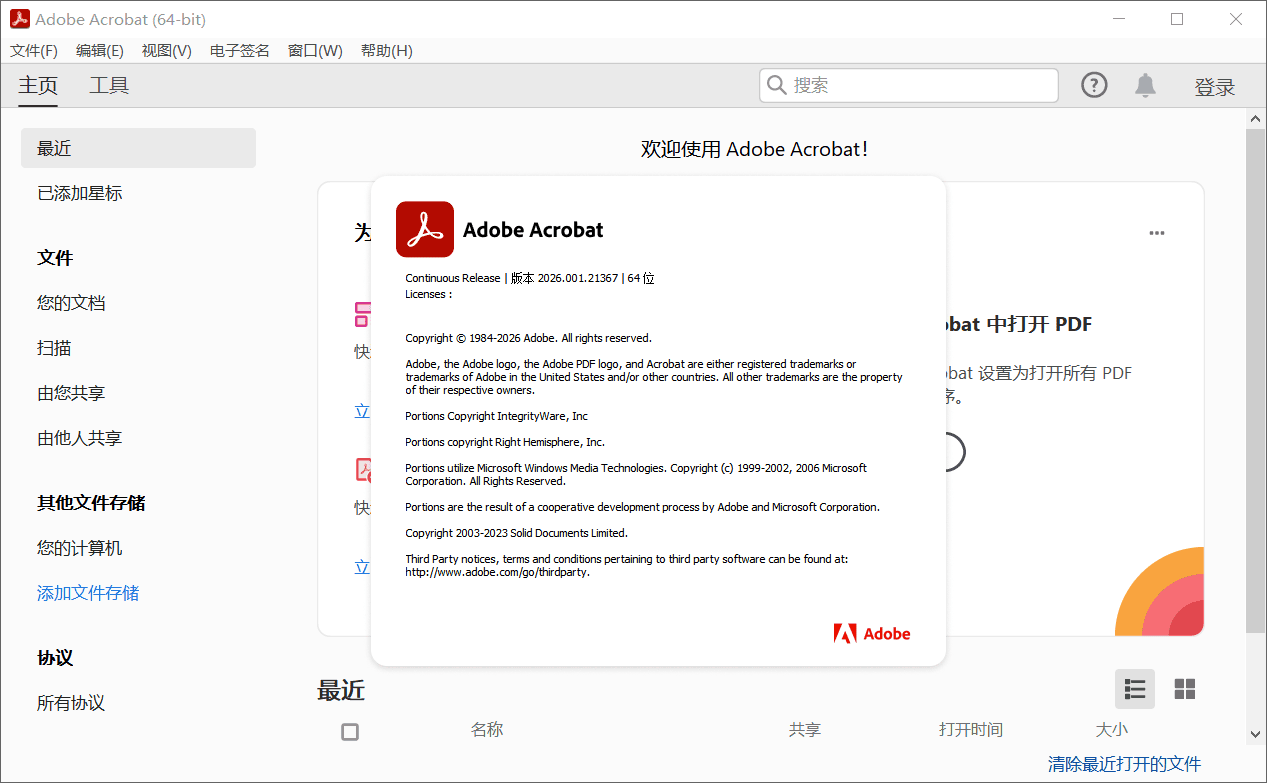Viewport: 1267px width, 783px height.
Task: Switch to list view of recent files
Action: click(1135, 689)
